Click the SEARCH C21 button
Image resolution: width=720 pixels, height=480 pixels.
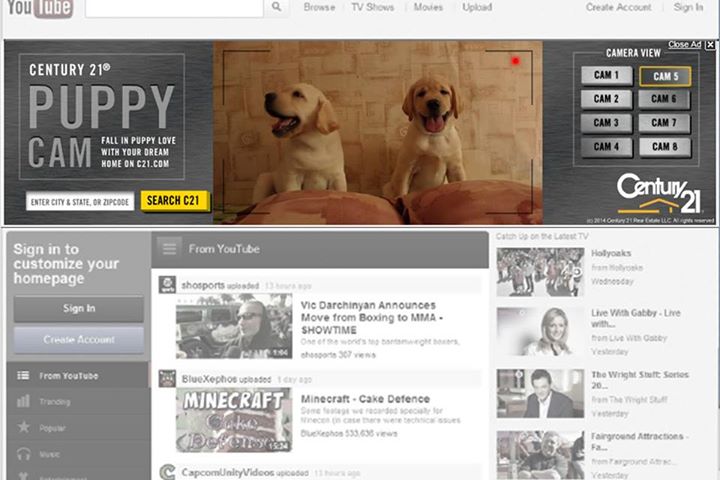point(175,201)
